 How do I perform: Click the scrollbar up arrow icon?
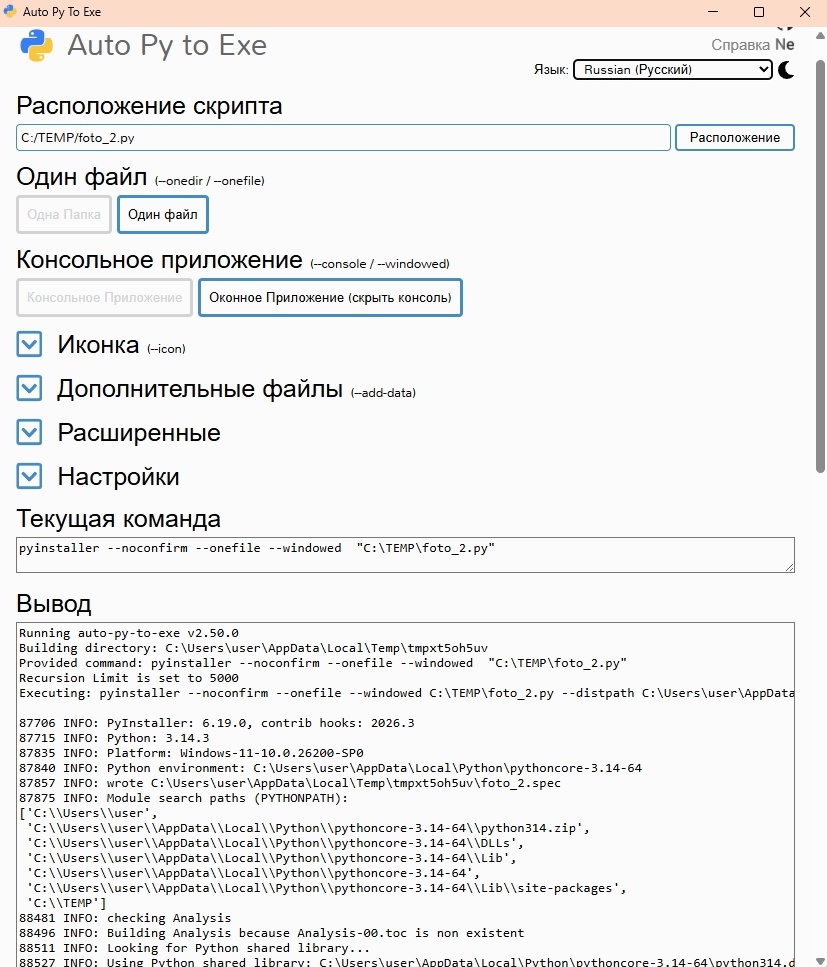(x=820, y=33)
